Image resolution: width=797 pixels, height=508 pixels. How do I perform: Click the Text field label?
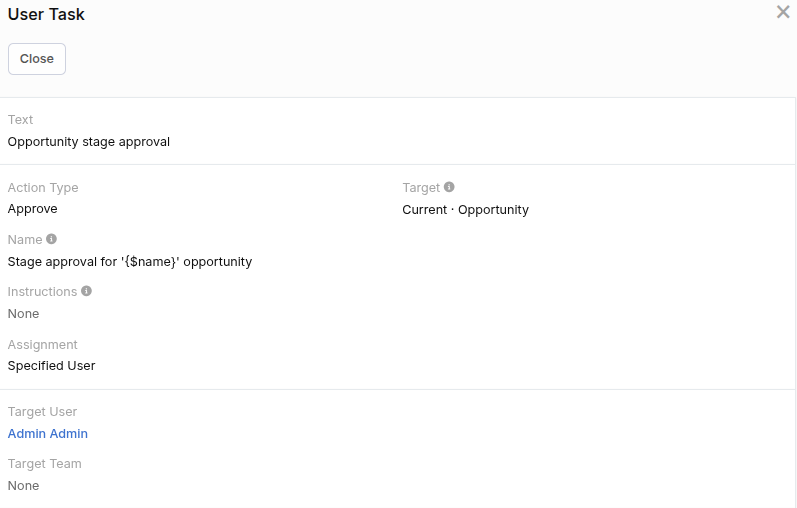(x=21, y=120)
